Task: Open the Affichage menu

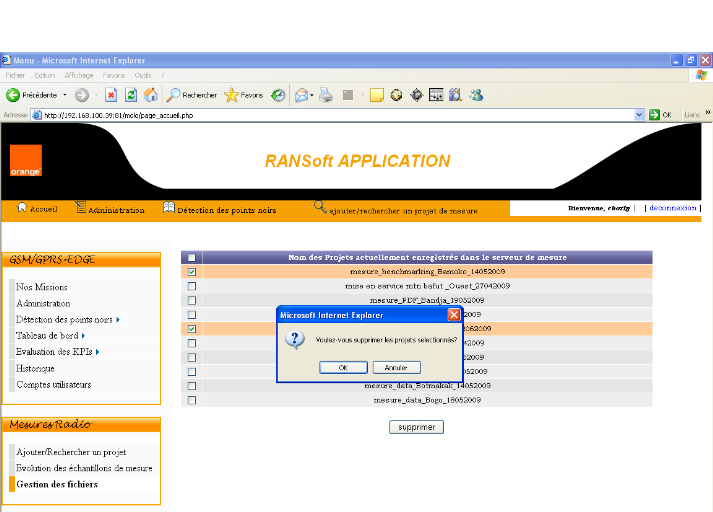Action: pos(79,75)
